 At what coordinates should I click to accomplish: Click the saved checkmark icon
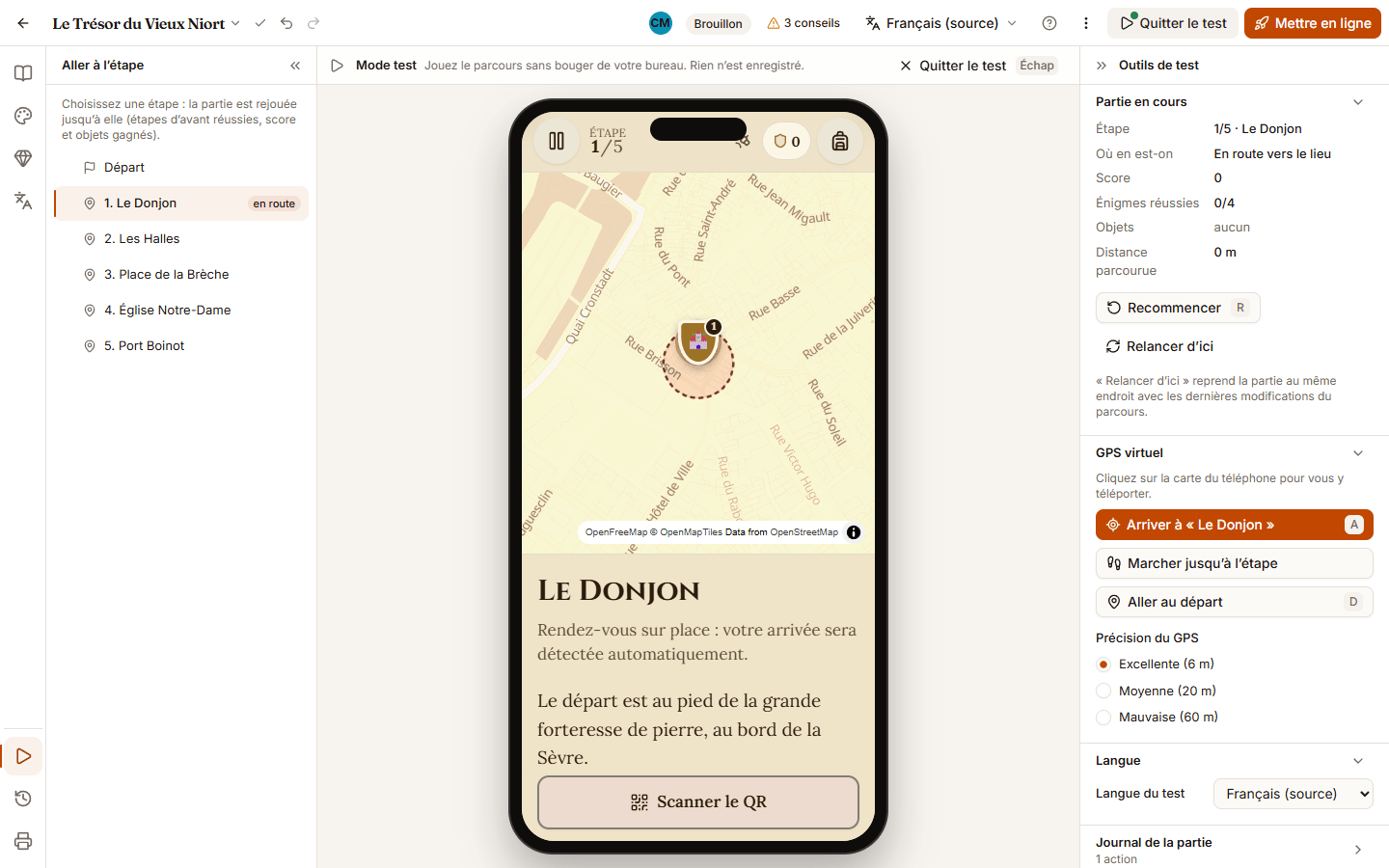pyautogui.click(x=259, y=23)
